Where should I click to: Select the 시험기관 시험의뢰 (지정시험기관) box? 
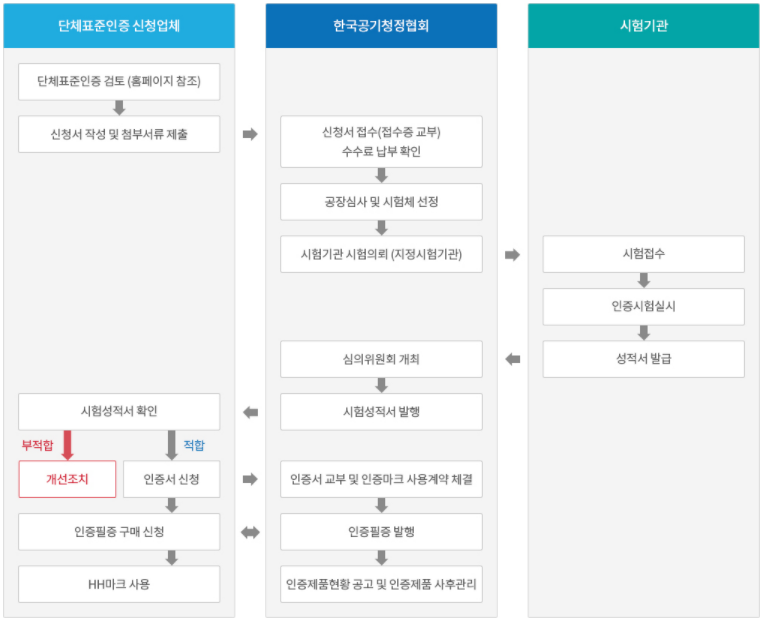point(381,254)
